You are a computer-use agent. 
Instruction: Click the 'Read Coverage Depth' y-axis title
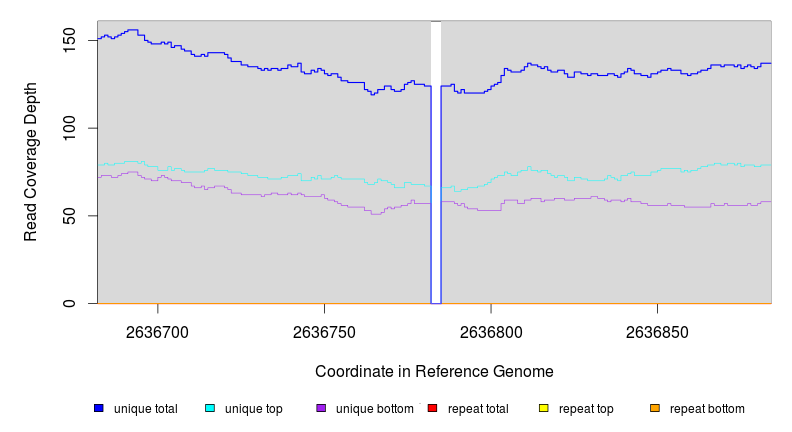pos(31,162)
